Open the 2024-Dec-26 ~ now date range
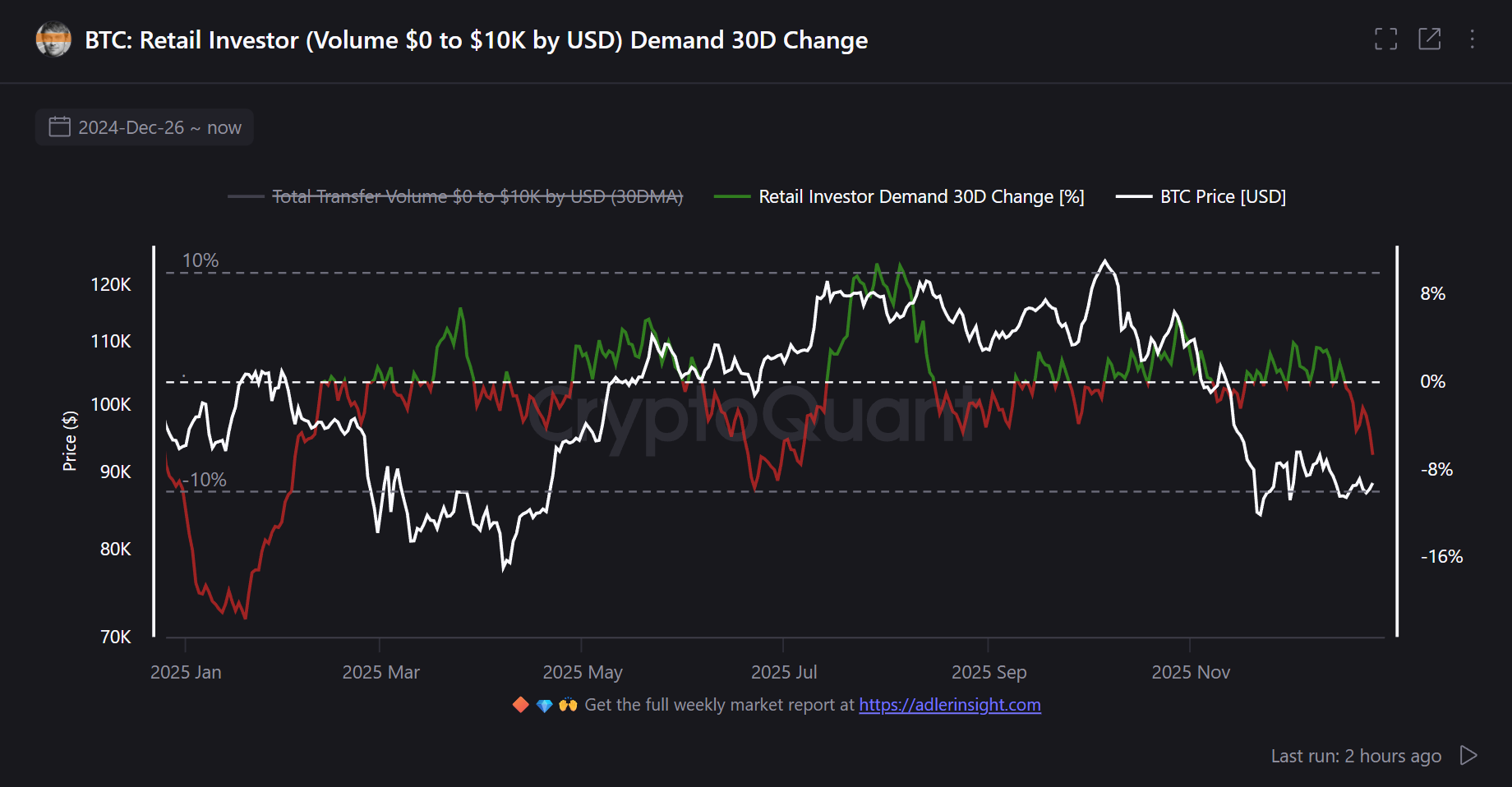Screen dimensions: 1512x787 tap(159, 128)
